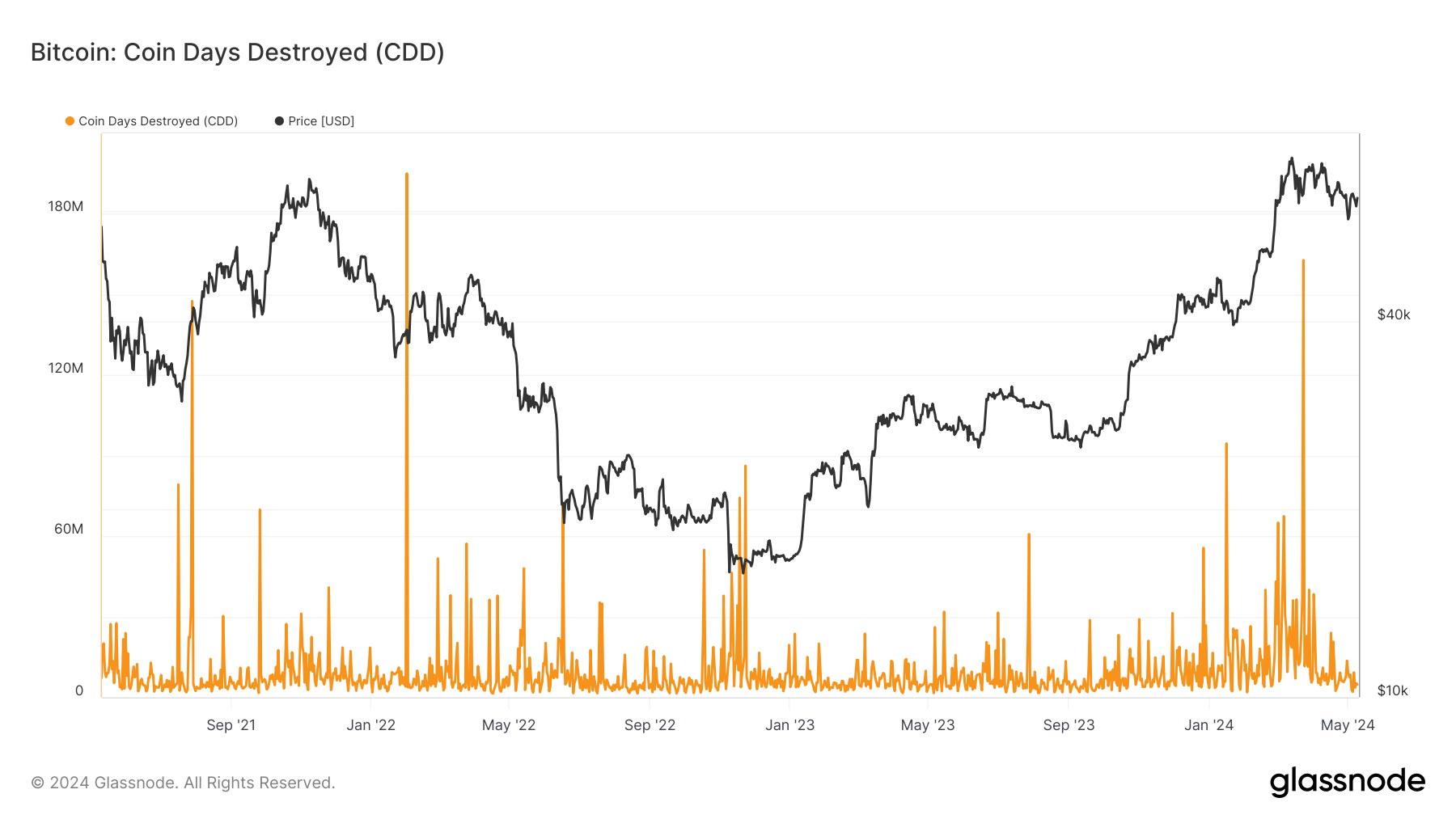
Task: Select the Sep '22 x-axis label
Action: [x=650, y=725]
